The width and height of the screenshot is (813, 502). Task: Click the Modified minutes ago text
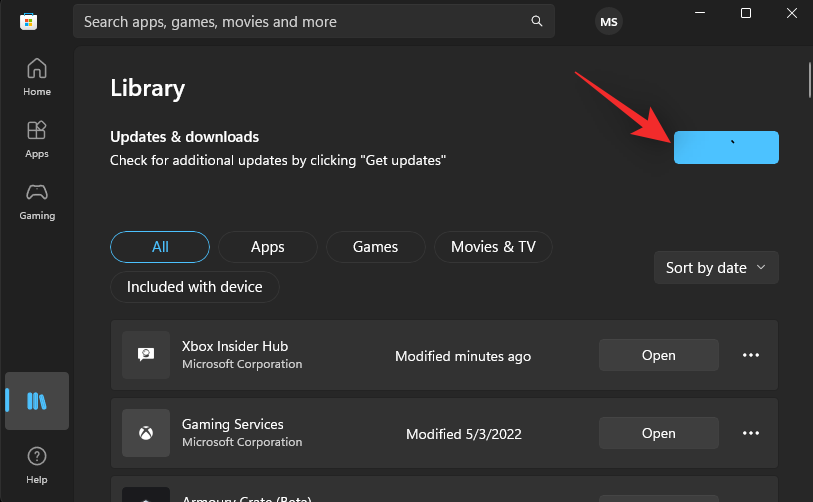(x=463, y=356)
